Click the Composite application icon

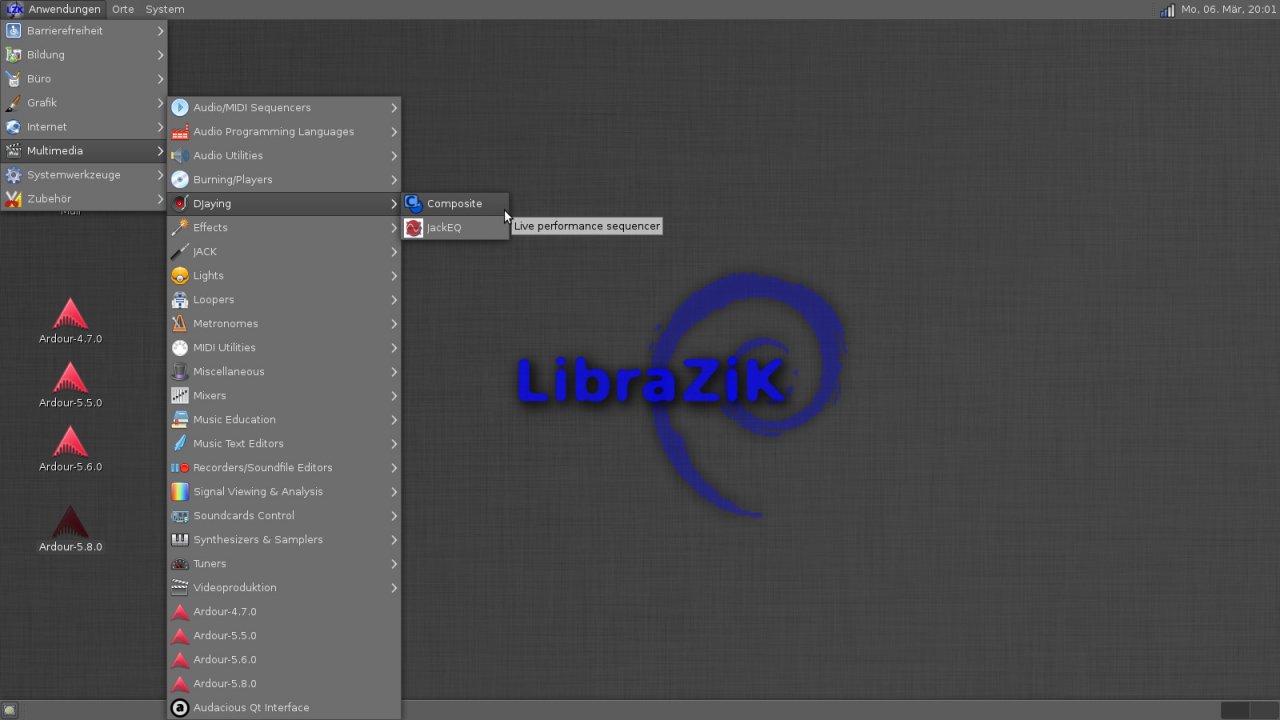click(x=414, y=203)
